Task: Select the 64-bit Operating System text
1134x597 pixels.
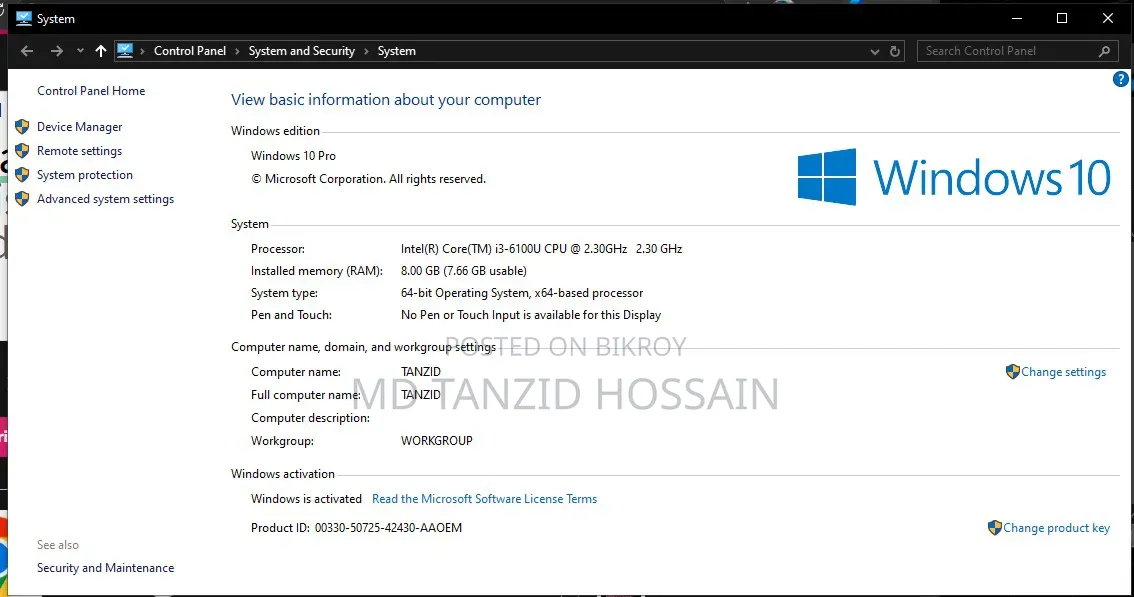Action: [521, 293]
